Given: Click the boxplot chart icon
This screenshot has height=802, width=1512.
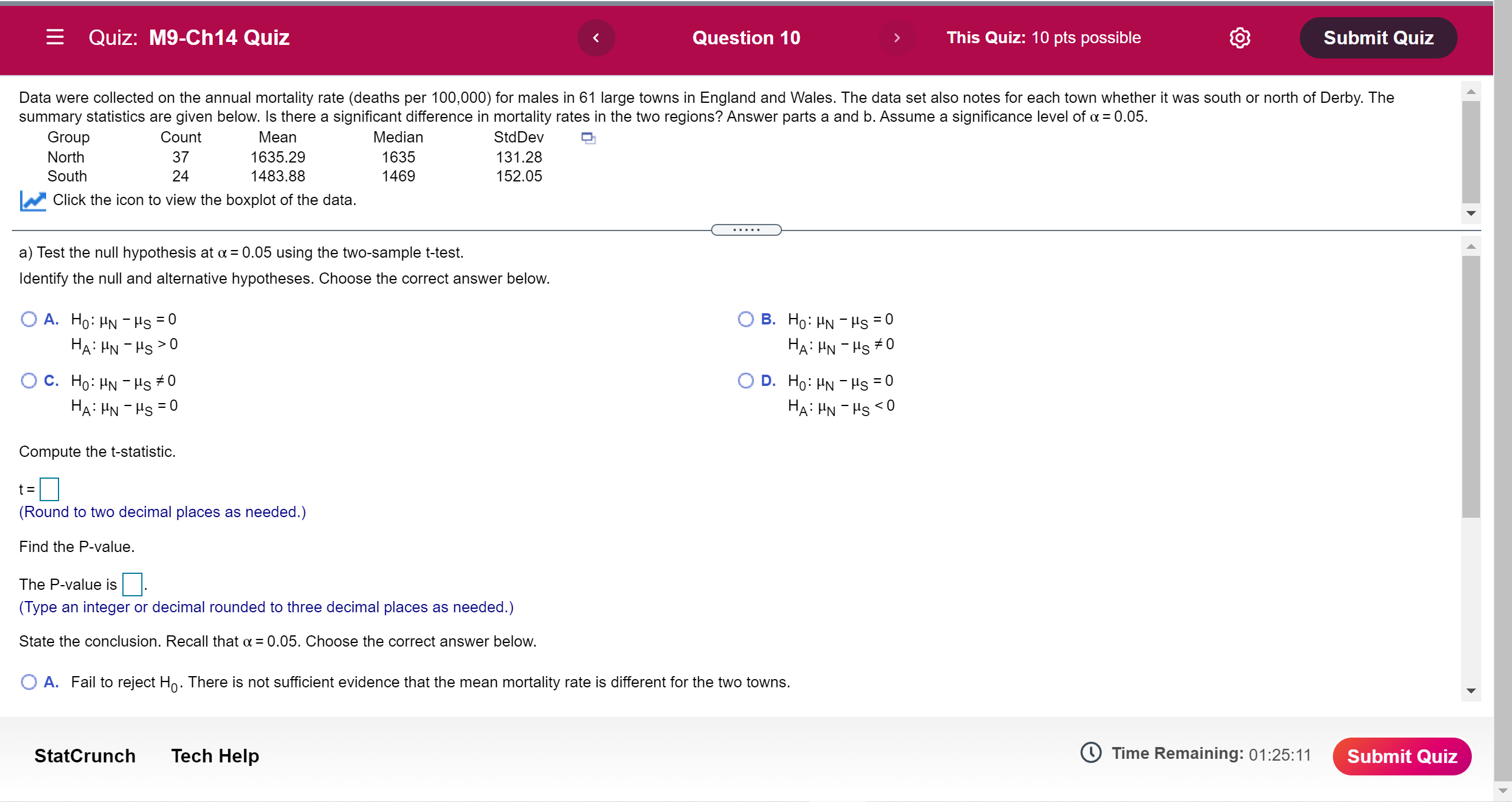Looking at the screenshot, I should pyautogui.click(x=33, y=201).
